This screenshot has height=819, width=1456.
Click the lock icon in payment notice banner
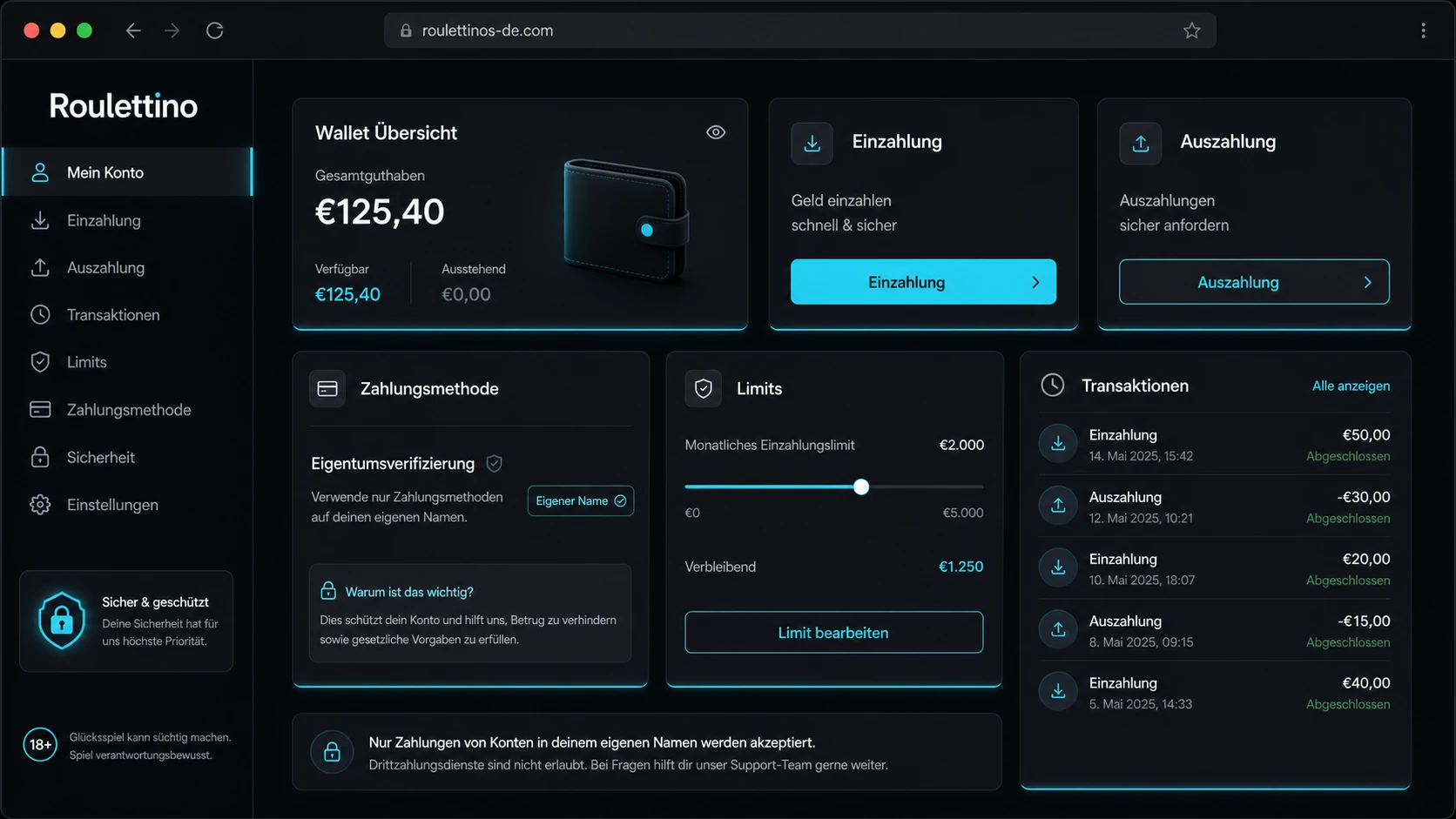[332, 752]
